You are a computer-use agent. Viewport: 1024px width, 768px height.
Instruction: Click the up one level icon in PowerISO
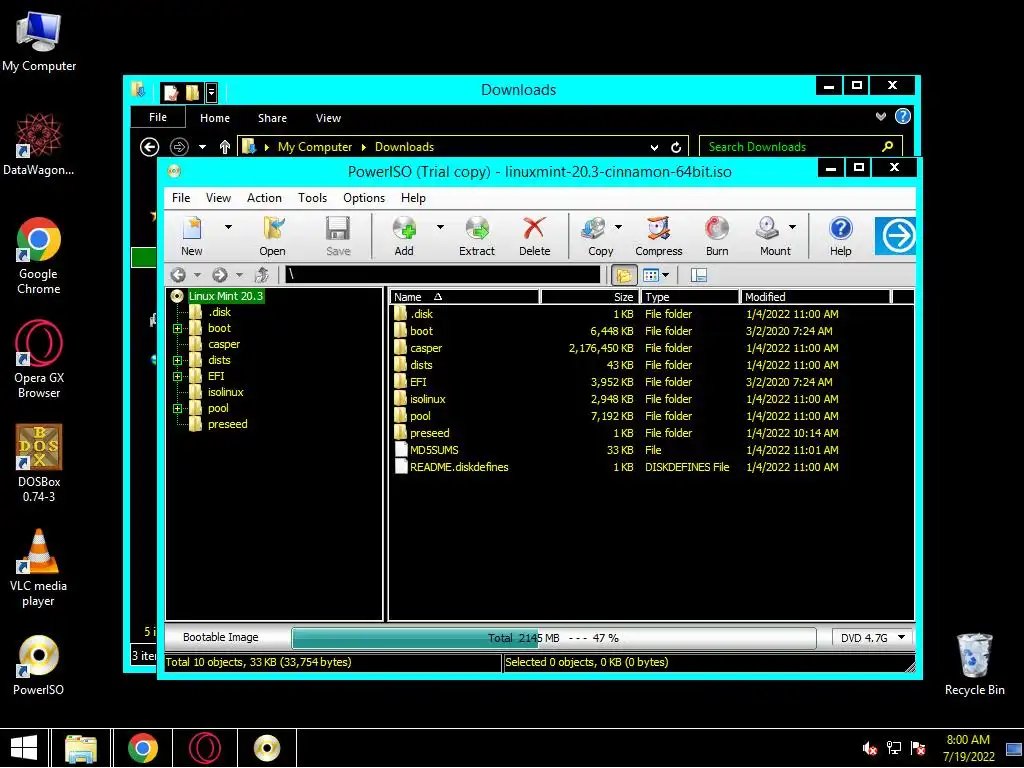[262, 275]
